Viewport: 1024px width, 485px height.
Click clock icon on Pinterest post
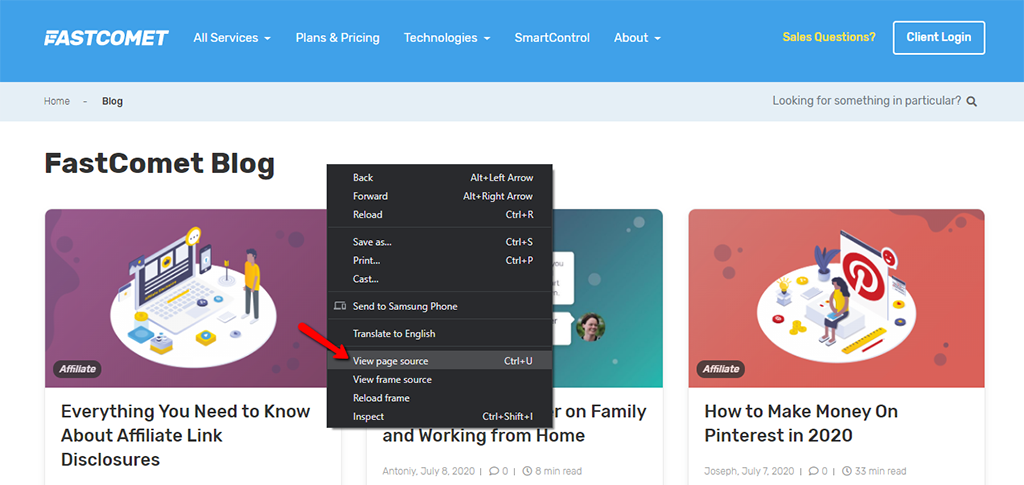pyautogui.click(x=847, y=471)
